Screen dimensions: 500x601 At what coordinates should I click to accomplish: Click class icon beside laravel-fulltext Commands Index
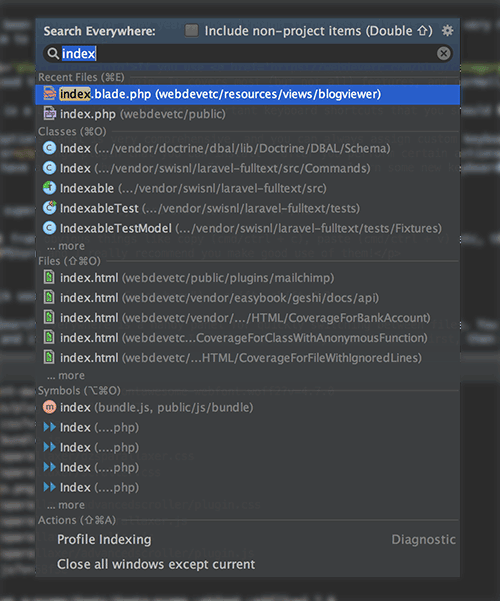pos(49,168)
